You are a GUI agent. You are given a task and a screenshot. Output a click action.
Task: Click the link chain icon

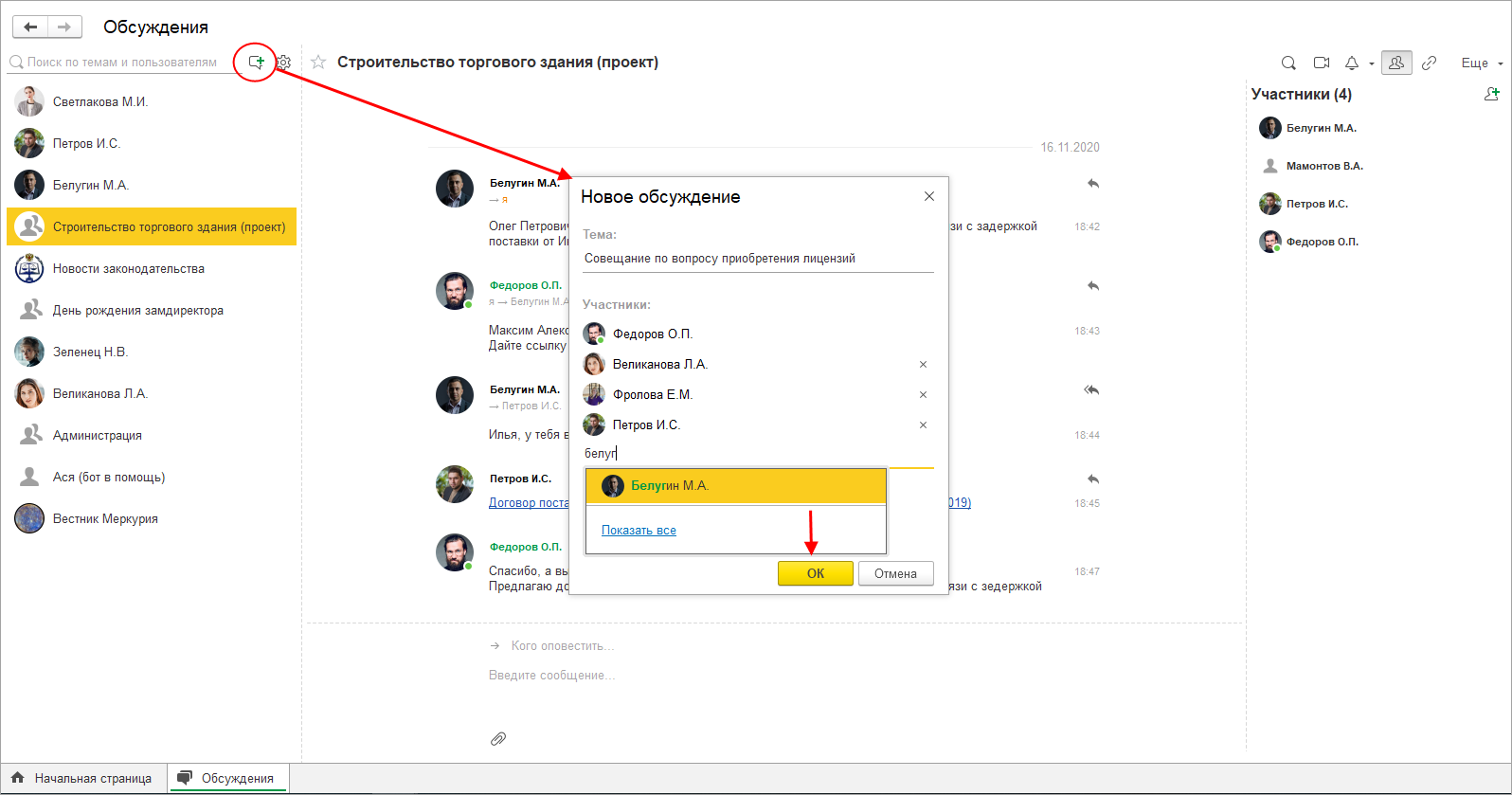pyautogui.click(x=1430, y=63)
